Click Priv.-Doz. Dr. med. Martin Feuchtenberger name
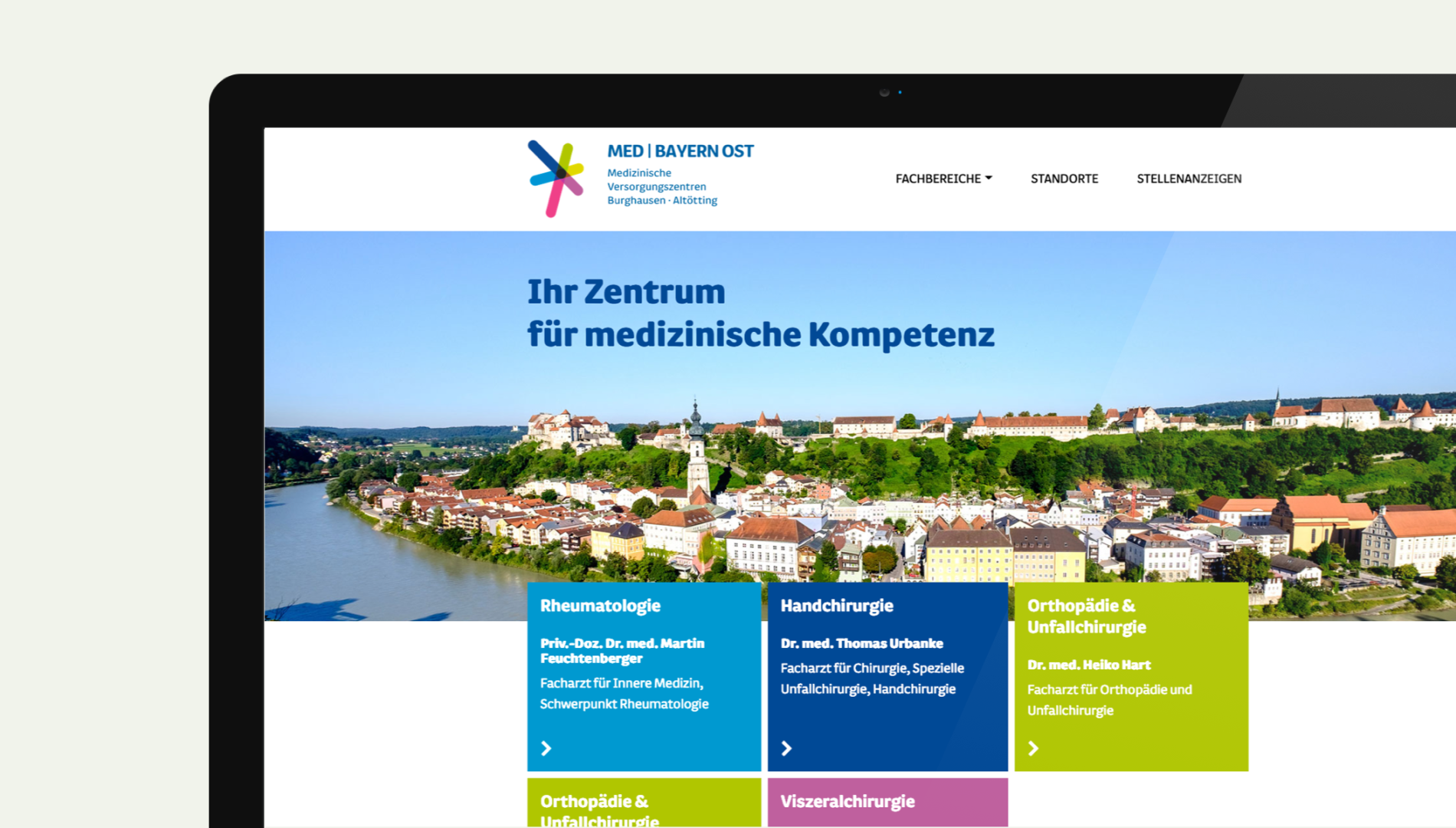Screen dimensions: 1456x828 (x=621, y=651)
